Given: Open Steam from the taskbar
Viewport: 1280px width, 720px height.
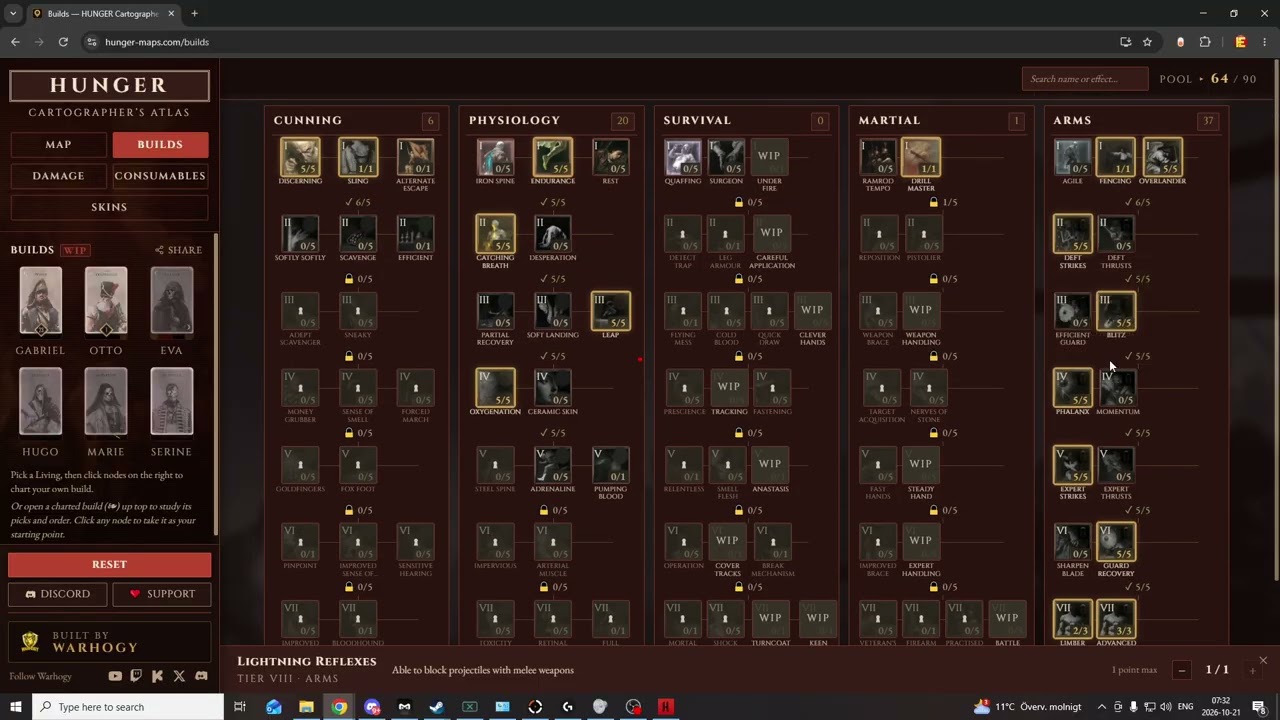Looking at the screenshot, I should coord(437,707).
